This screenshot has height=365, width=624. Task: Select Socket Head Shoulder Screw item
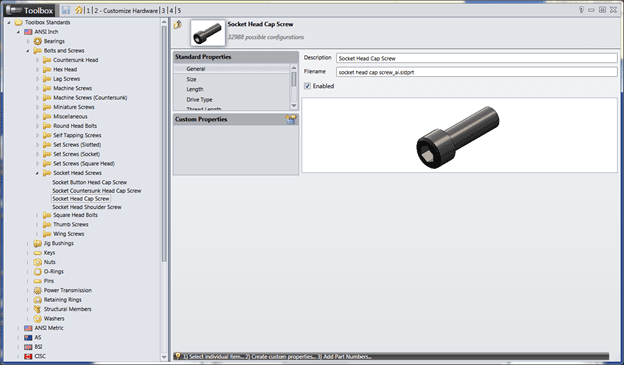[87, 207]
